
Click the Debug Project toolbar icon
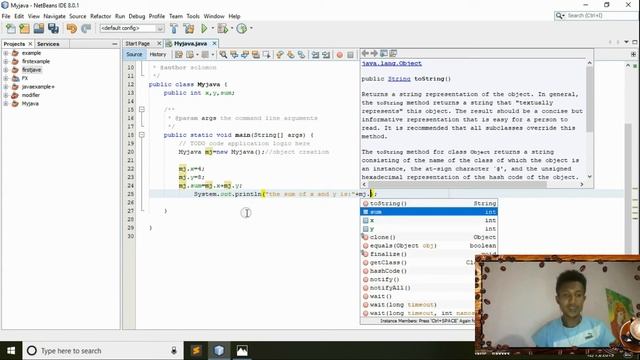222,28
